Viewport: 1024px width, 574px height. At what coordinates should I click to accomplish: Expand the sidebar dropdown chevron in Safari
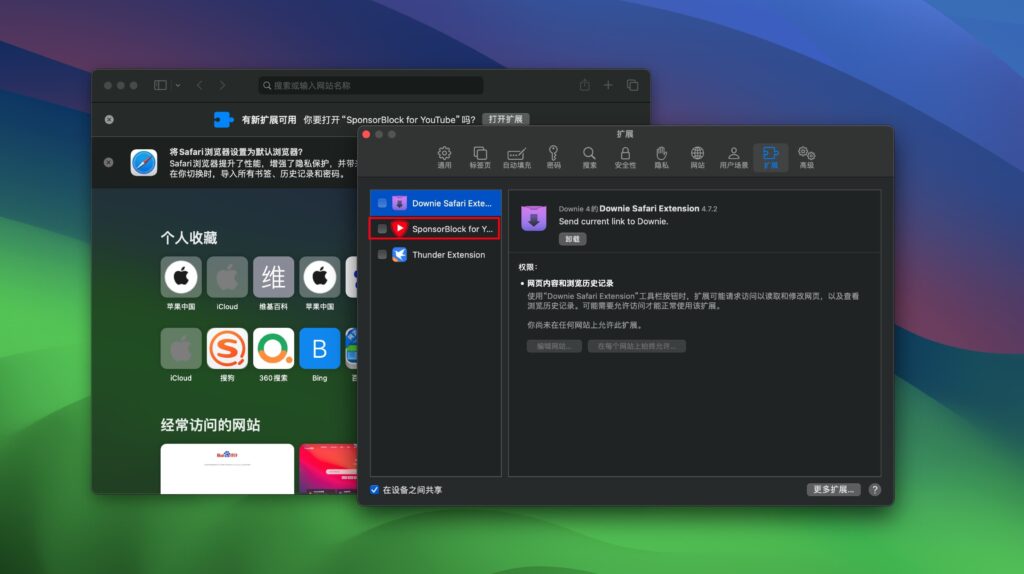pos(178,86)
